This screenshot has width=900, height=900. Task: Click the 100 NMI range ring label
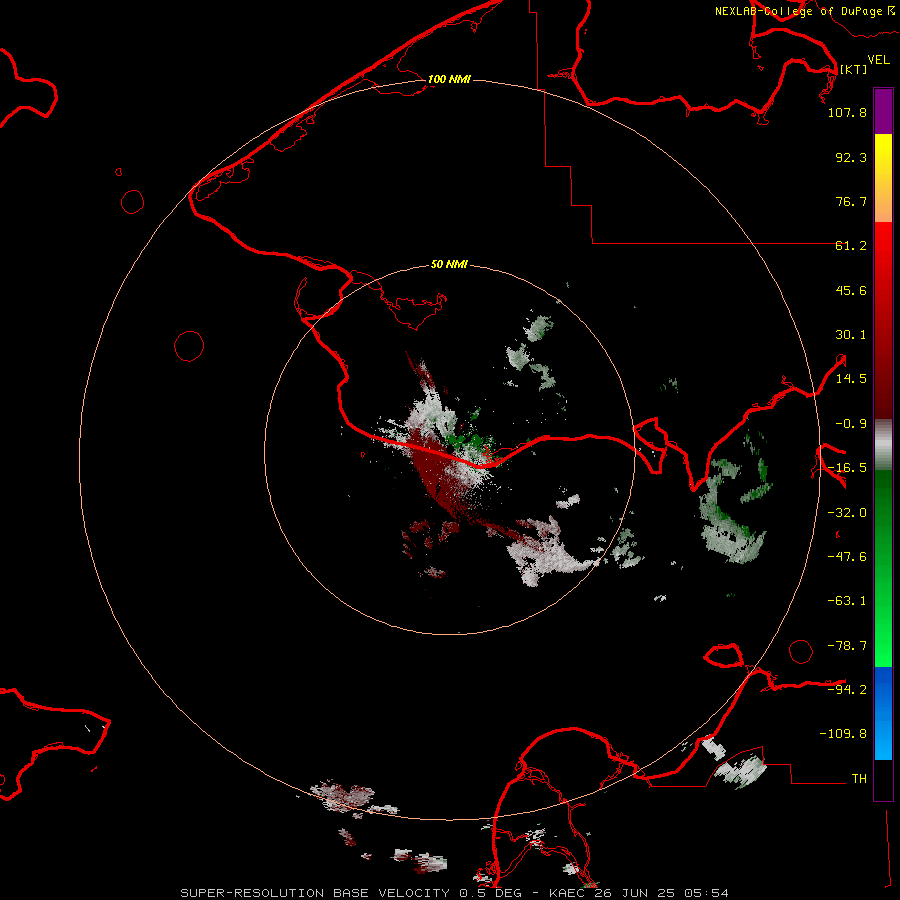click(x=449, y=79)
